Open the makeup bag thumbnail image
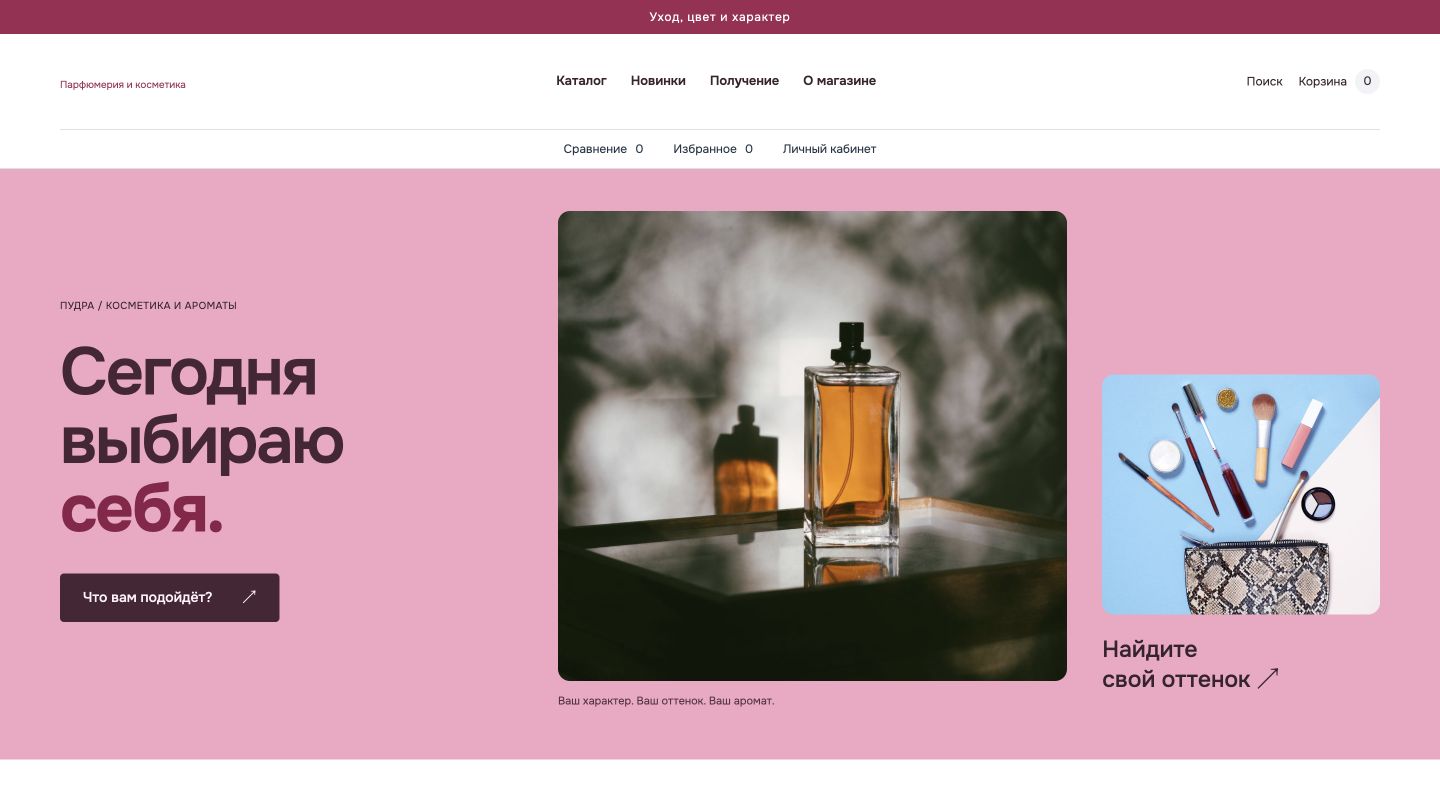Screen dimensions: 1440x810 tap(1241, 494)
